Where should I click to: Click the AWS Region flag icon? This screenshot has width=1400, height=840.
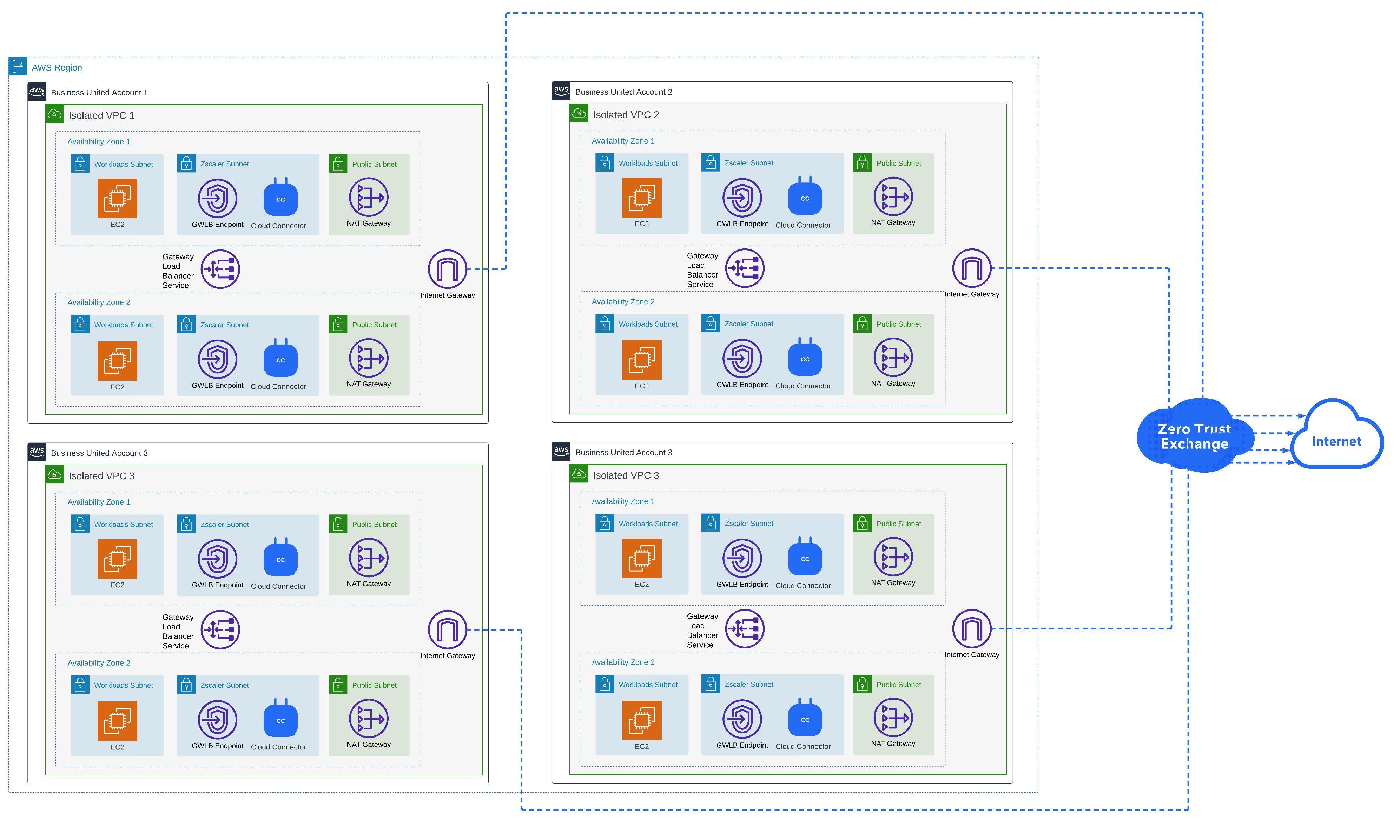click(18, 66)
